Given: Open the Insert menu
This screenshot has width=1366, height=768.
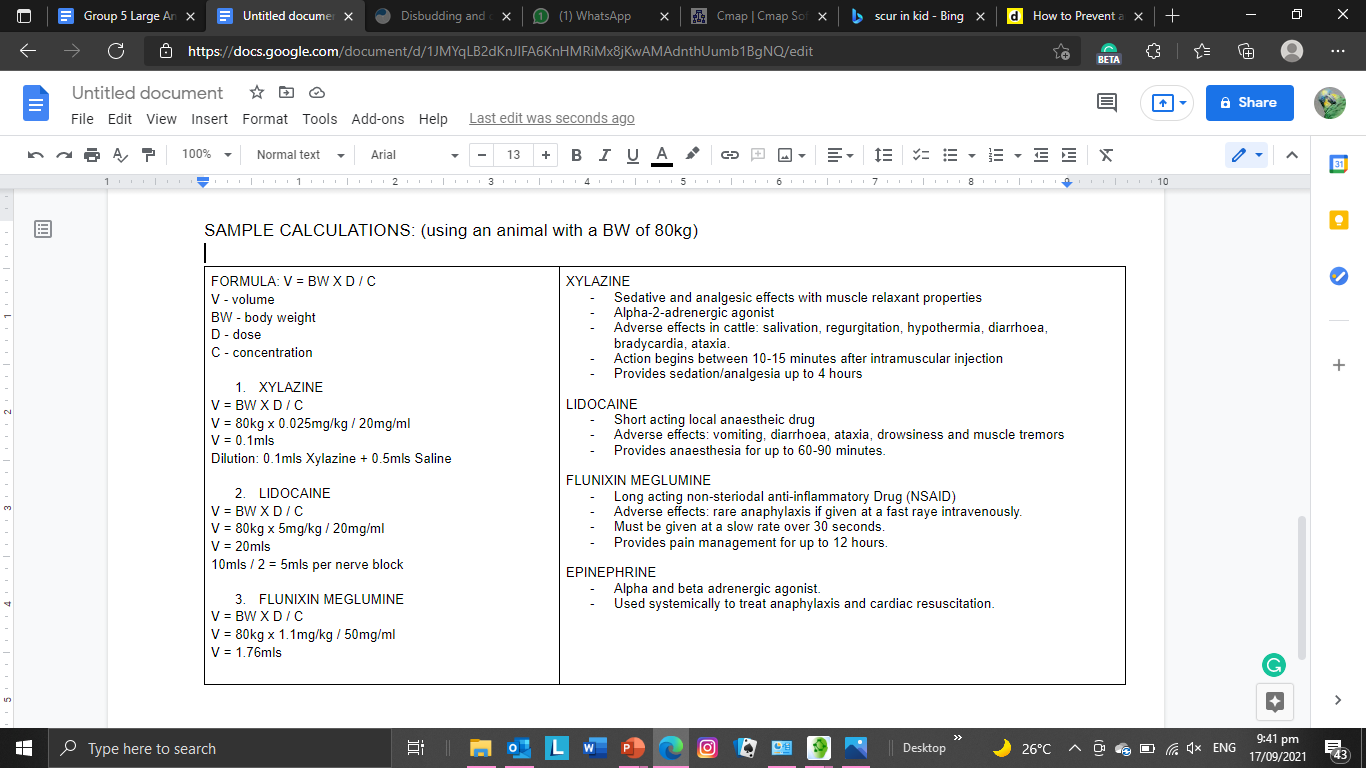Looking at the screenshot, I should pos(210,118).
